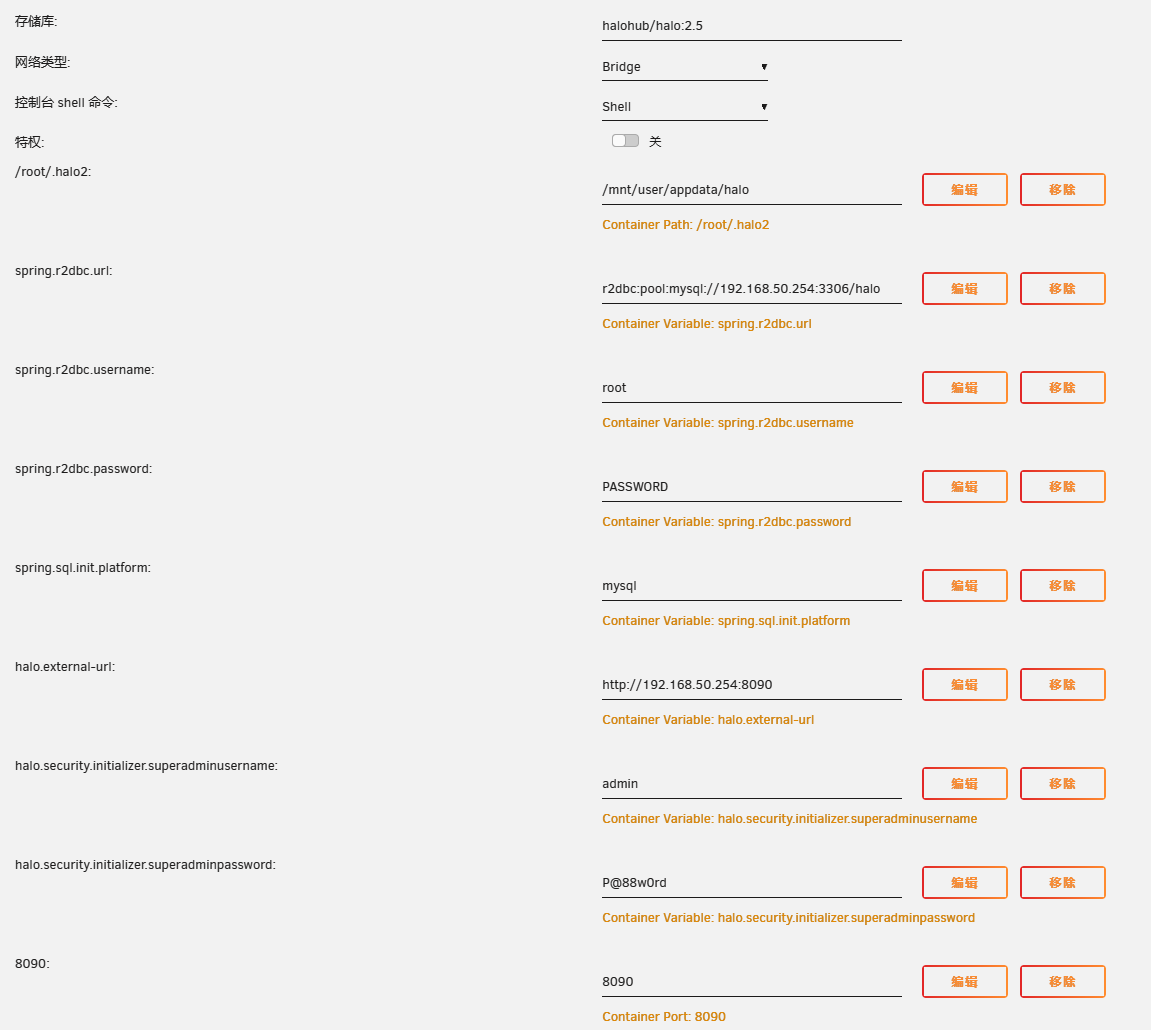The width and height of the screenshot is (1151, 1030).
Task: Edit the spring.r2dbc.url variable
Action: [x=964, y=289]
